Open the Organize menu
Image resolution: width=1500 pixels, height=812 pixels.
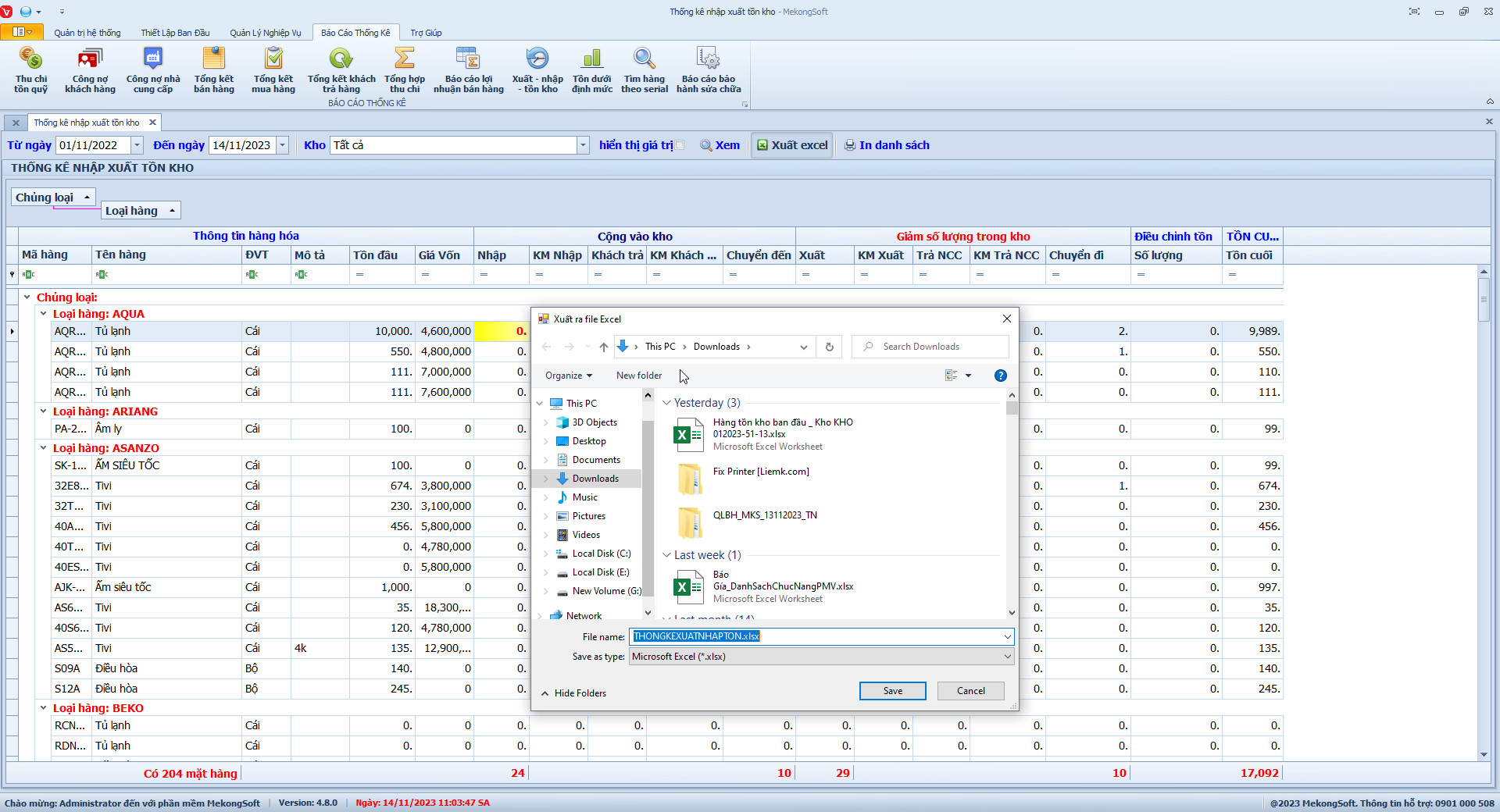(568, 376)
